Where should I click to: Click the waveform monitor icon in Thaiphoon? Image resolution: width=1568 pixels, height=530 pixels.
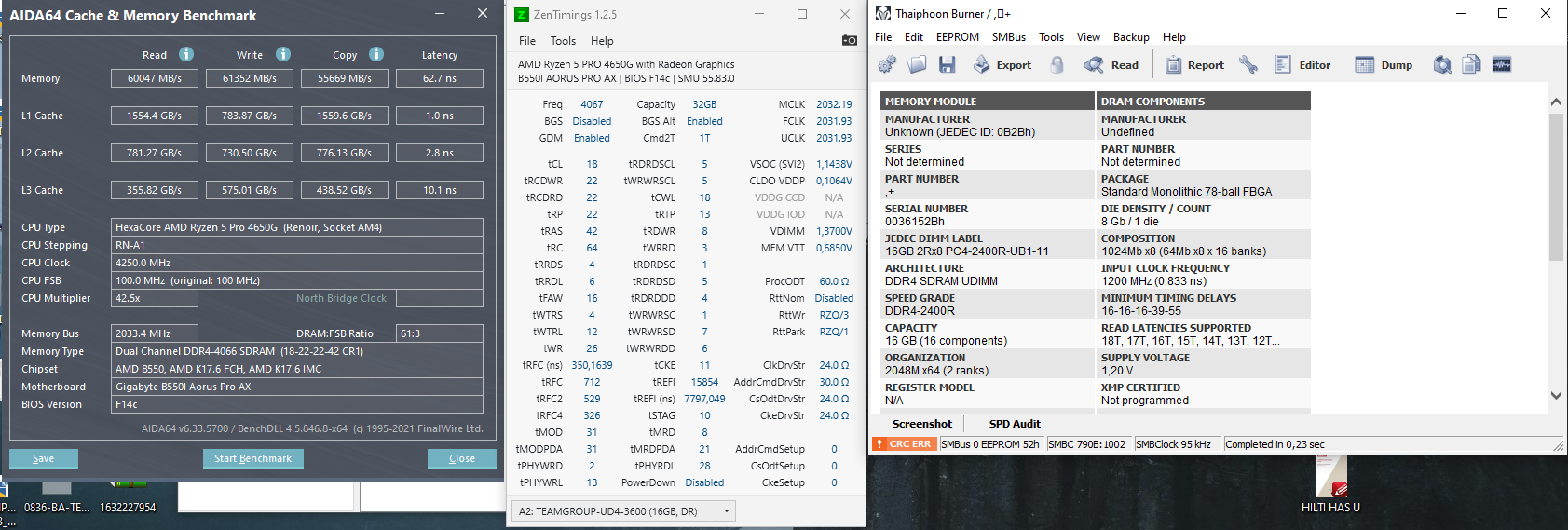coord(1502,64)
